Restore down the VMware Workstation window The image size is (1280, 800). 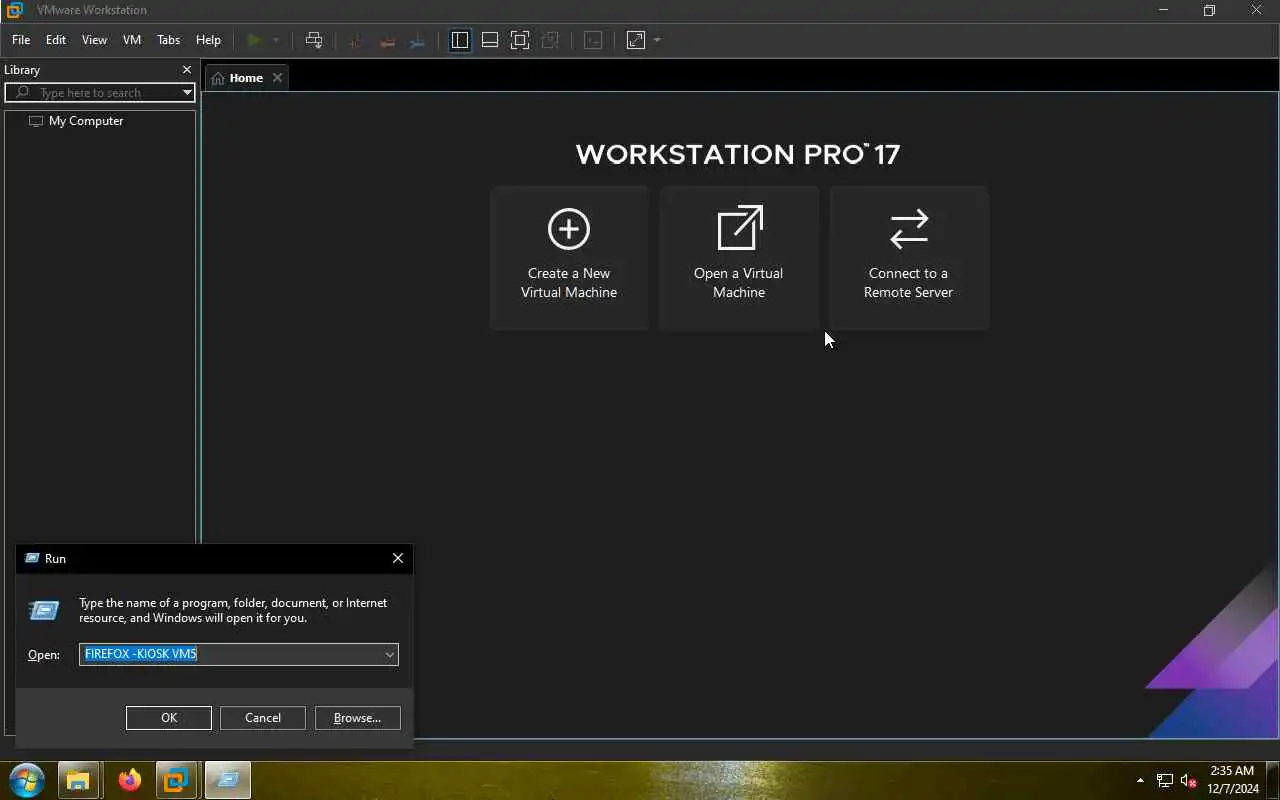click(1210, 10)
